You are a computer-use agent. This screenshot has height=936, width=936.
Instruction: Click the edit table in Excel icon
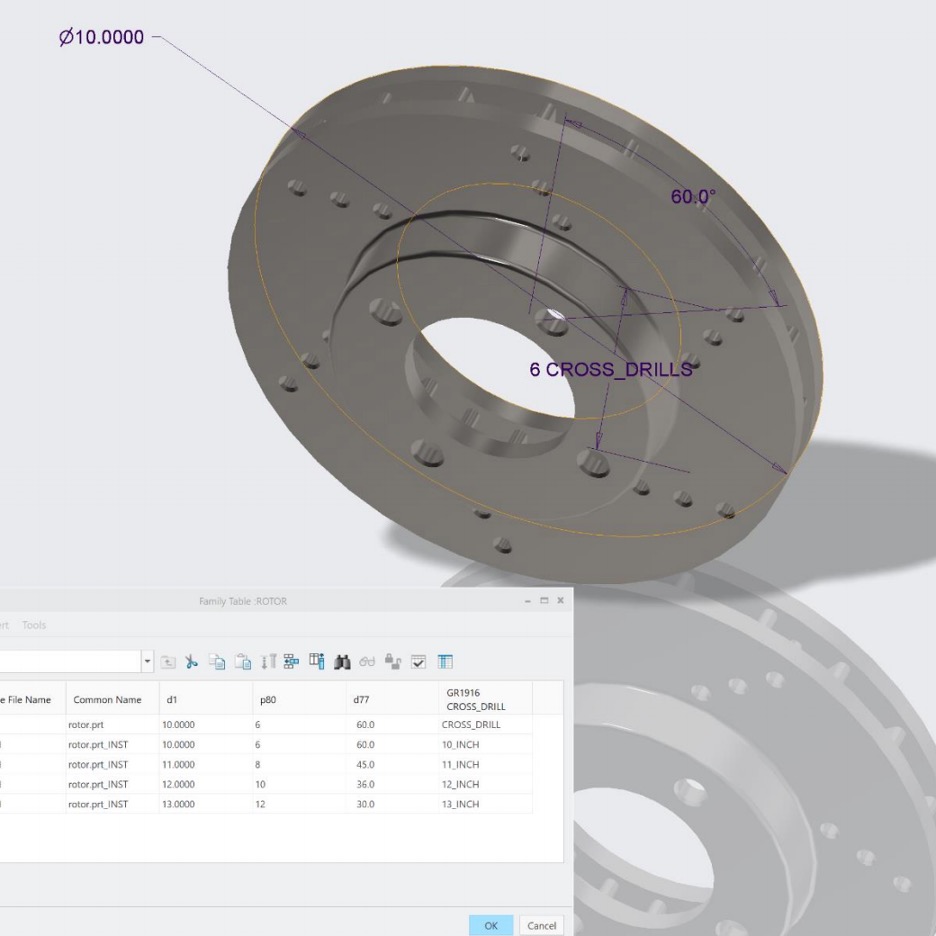click(x=445, y=661)
